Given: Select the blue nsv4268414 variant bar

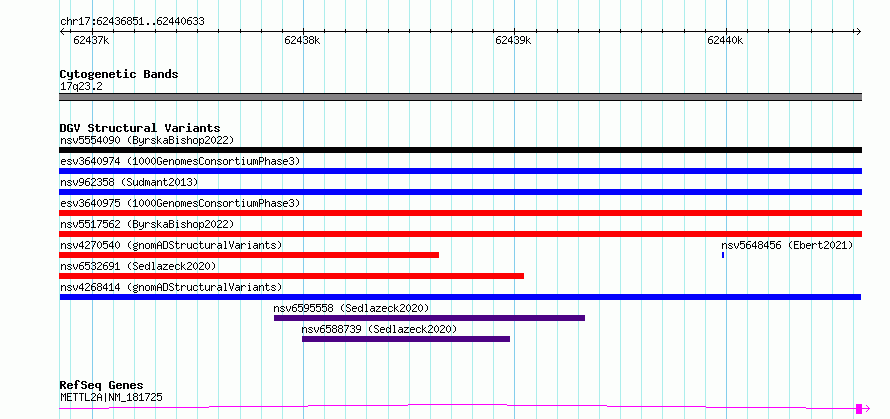Looking at the screenshot, I should [x=460, y=297].
